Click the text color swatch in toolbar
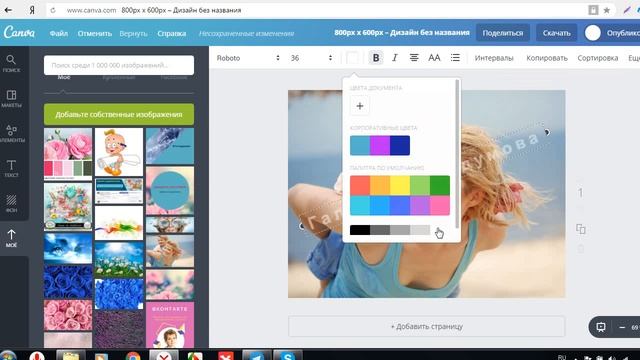Screen dimensions: 640x360 click(352, 58)
